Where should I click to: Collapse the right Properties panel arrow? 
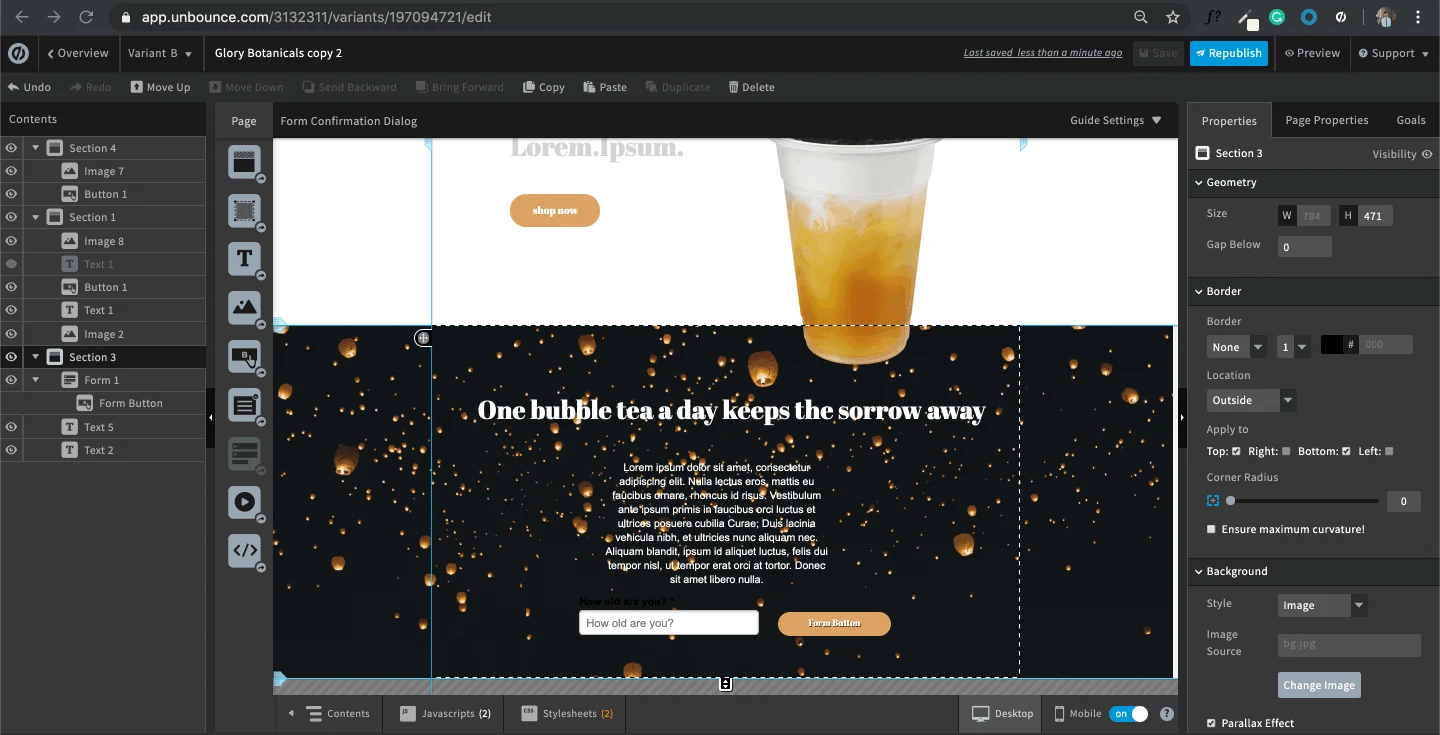(1182, 417)
